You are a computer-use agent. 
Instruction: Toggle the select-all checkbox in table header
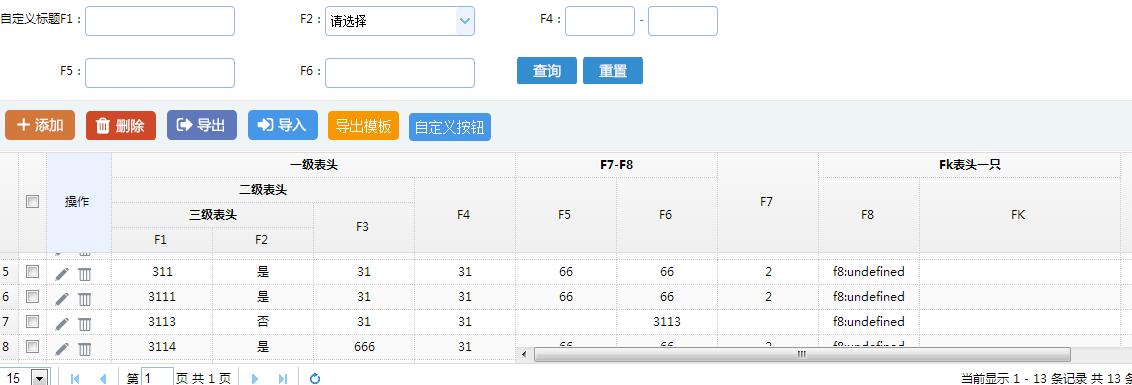(32, 202)
